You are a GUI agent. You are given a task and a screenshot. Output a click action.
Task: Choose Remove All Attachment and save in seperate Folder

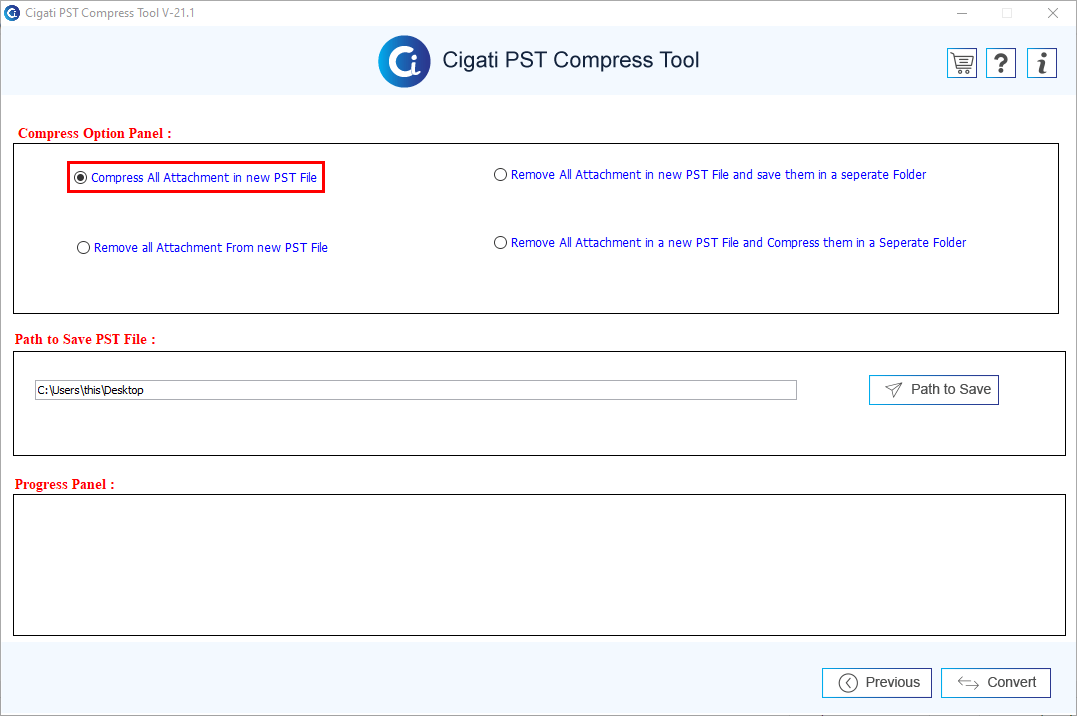pyautogui.click(x=710, y=175)
